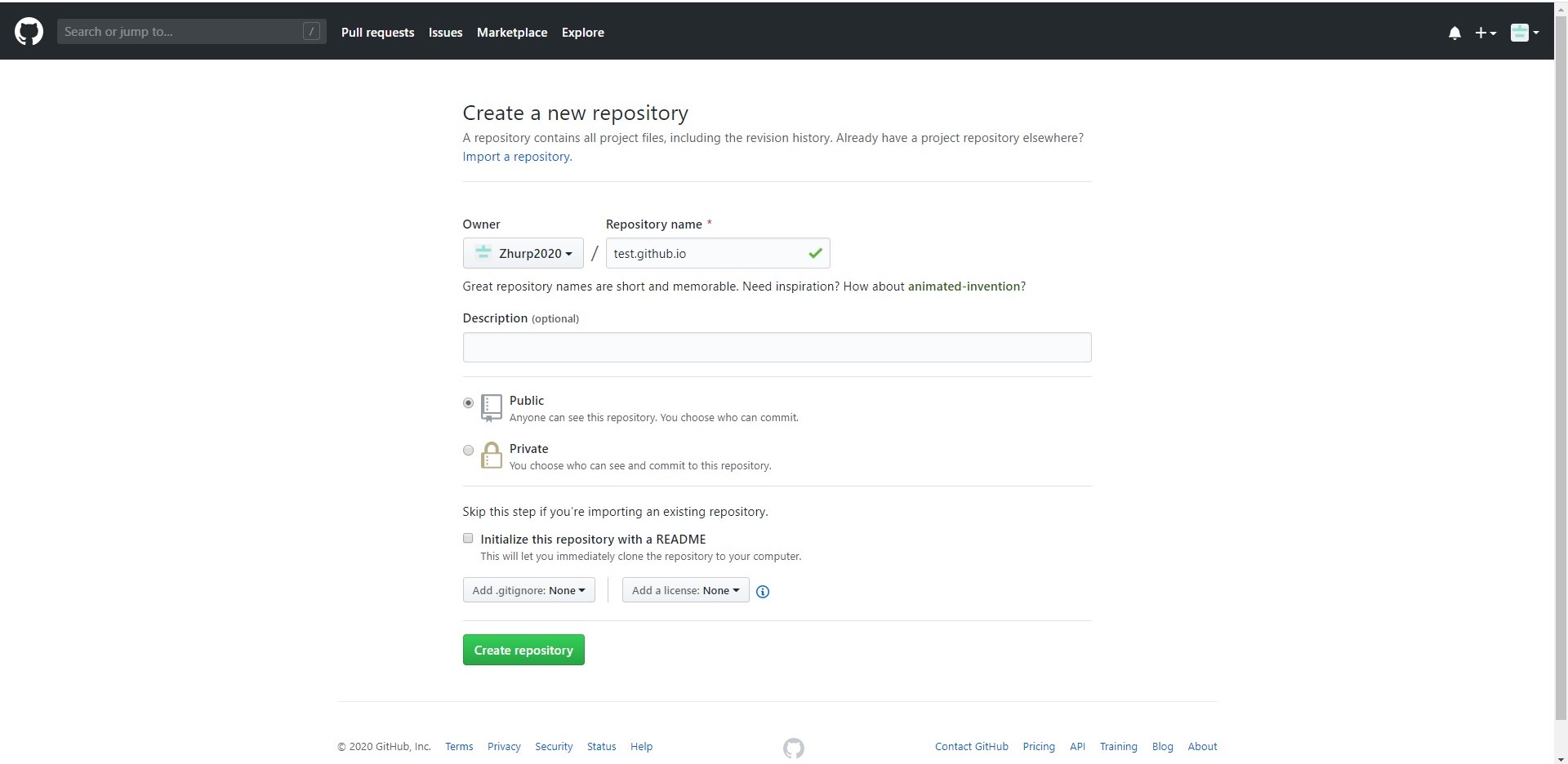Click the Description (optional) label
The height and width of the screenshot is (764, 1568).
coord(520,318)
